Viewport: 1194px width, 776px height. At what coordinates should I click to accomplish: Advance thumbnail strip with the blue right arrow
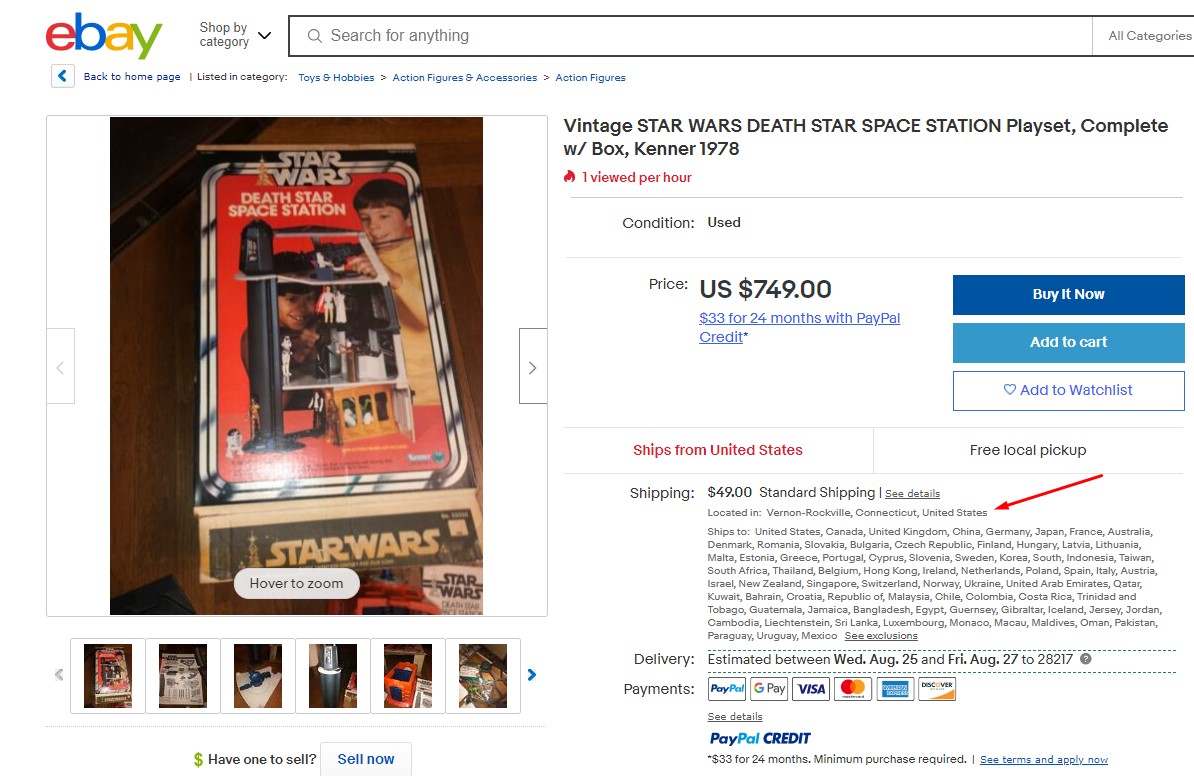[x=532, y=675]
